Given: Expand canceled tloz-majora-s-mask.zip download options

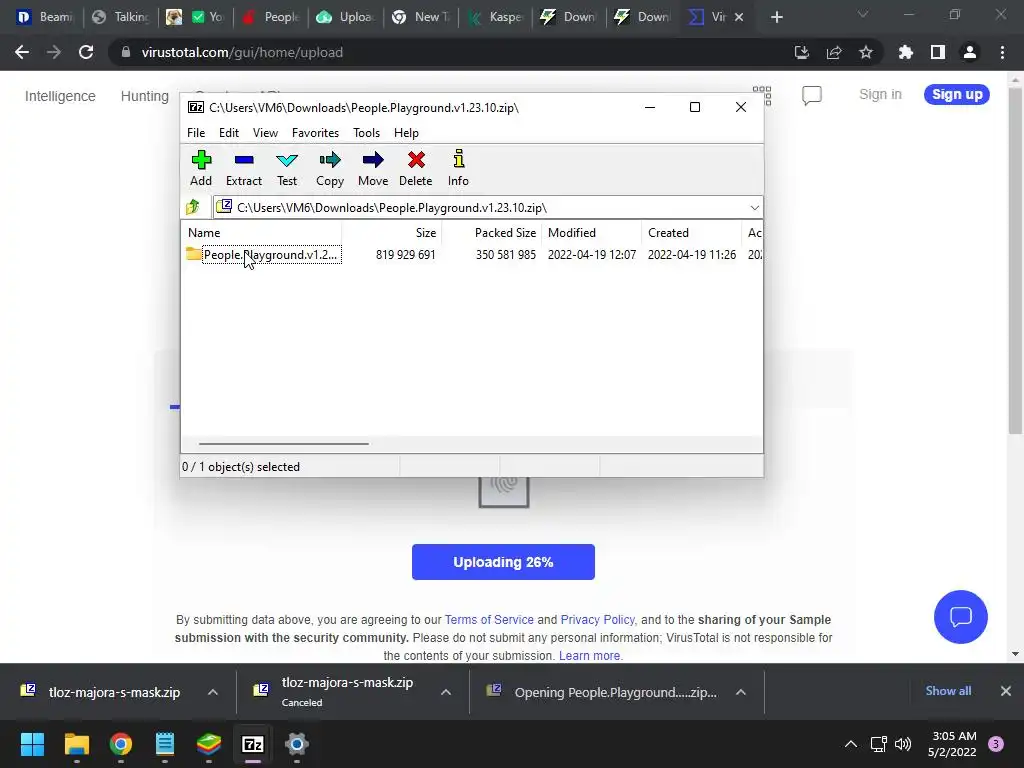Looking at the screenshot, I should pyautogui.click(x=445, y=692).
